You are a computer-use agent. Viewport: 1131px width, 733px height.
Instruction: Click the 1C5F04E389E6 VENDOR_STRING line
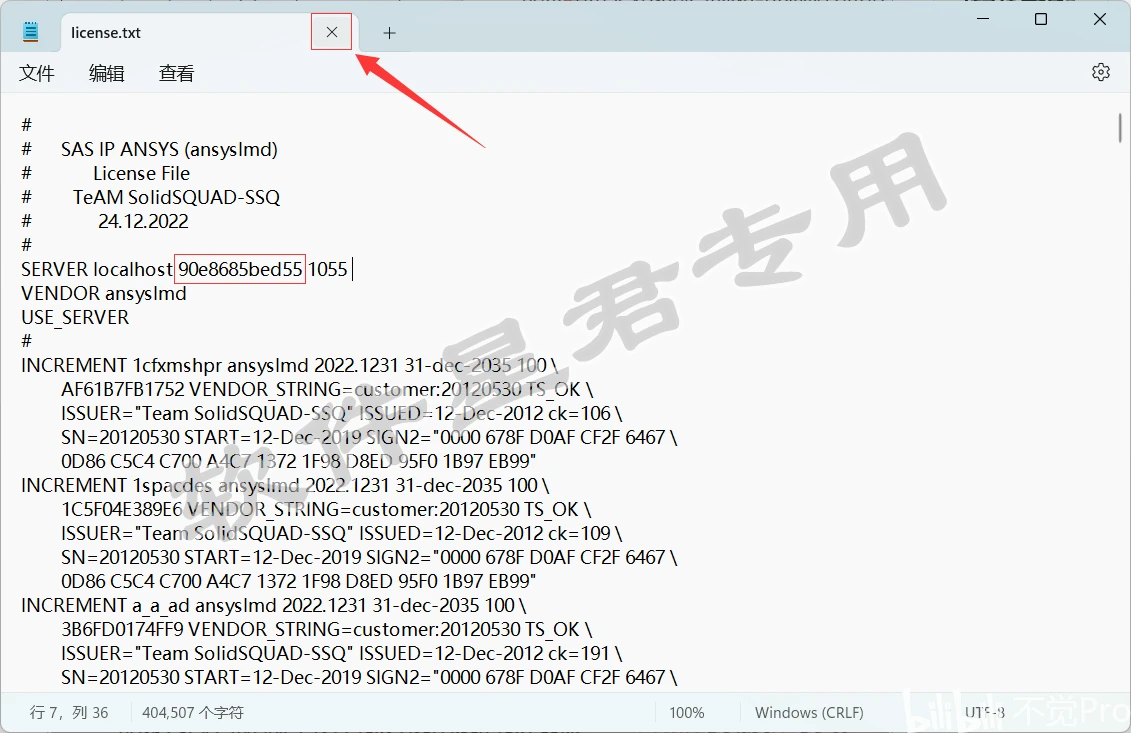(326, 509)
